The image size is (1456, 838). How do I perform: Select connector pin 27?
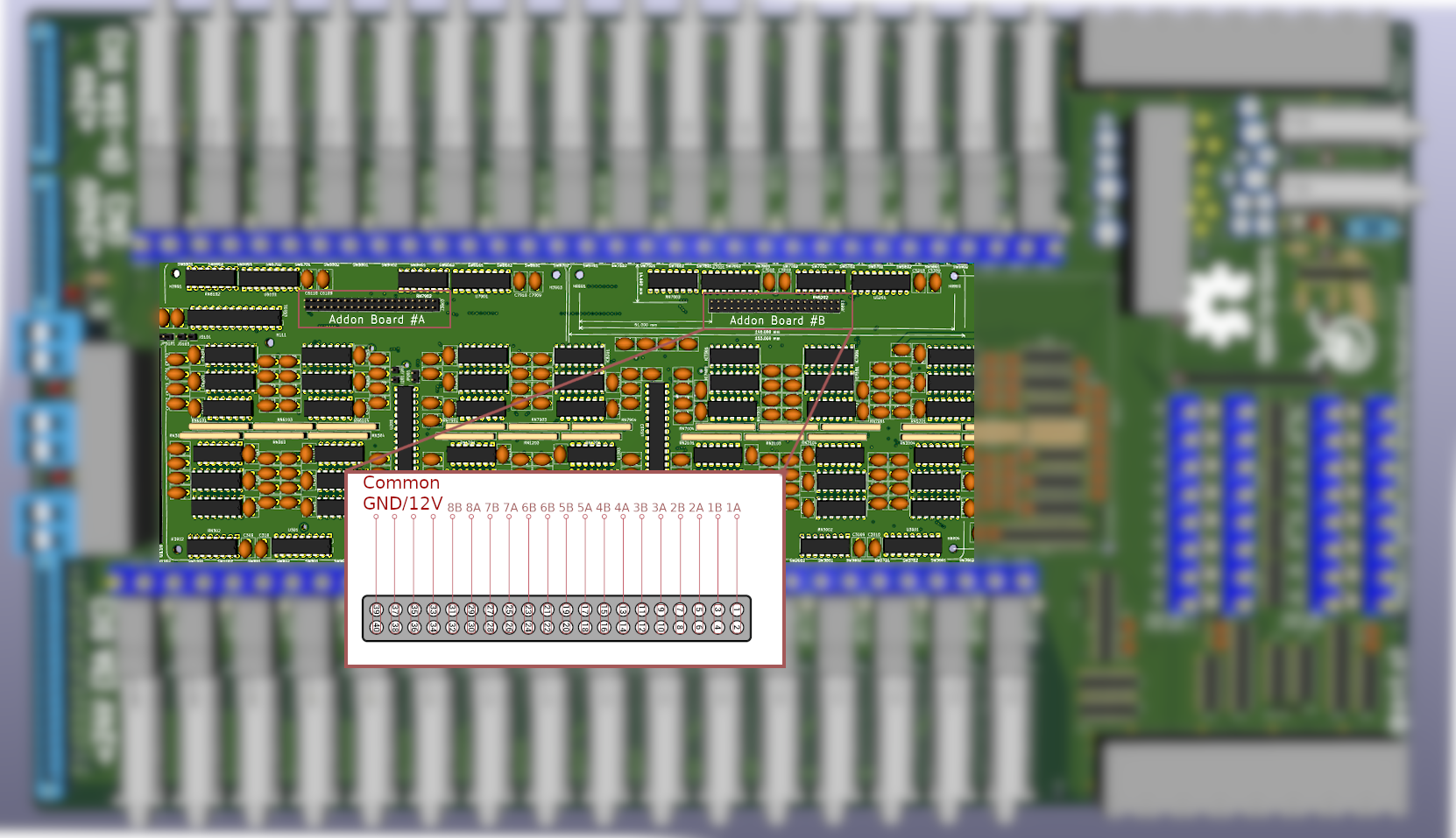pos(491,609)
